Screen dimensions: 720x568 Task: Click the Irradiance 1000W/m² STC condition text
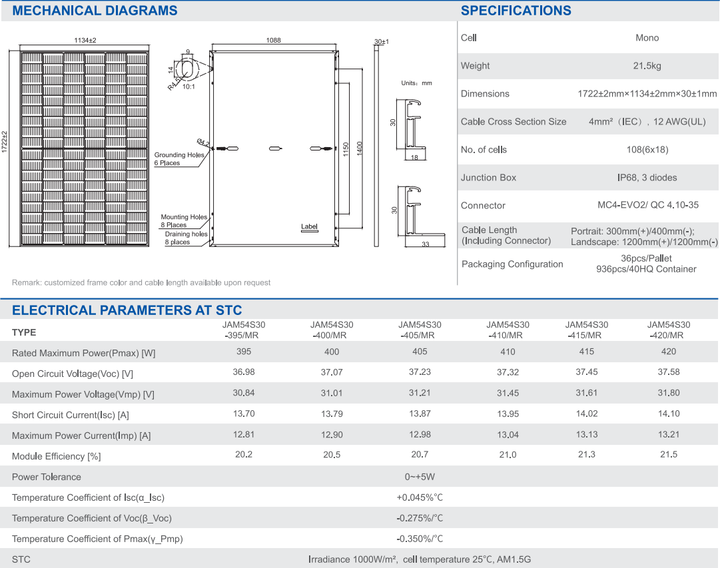(419, 560)
